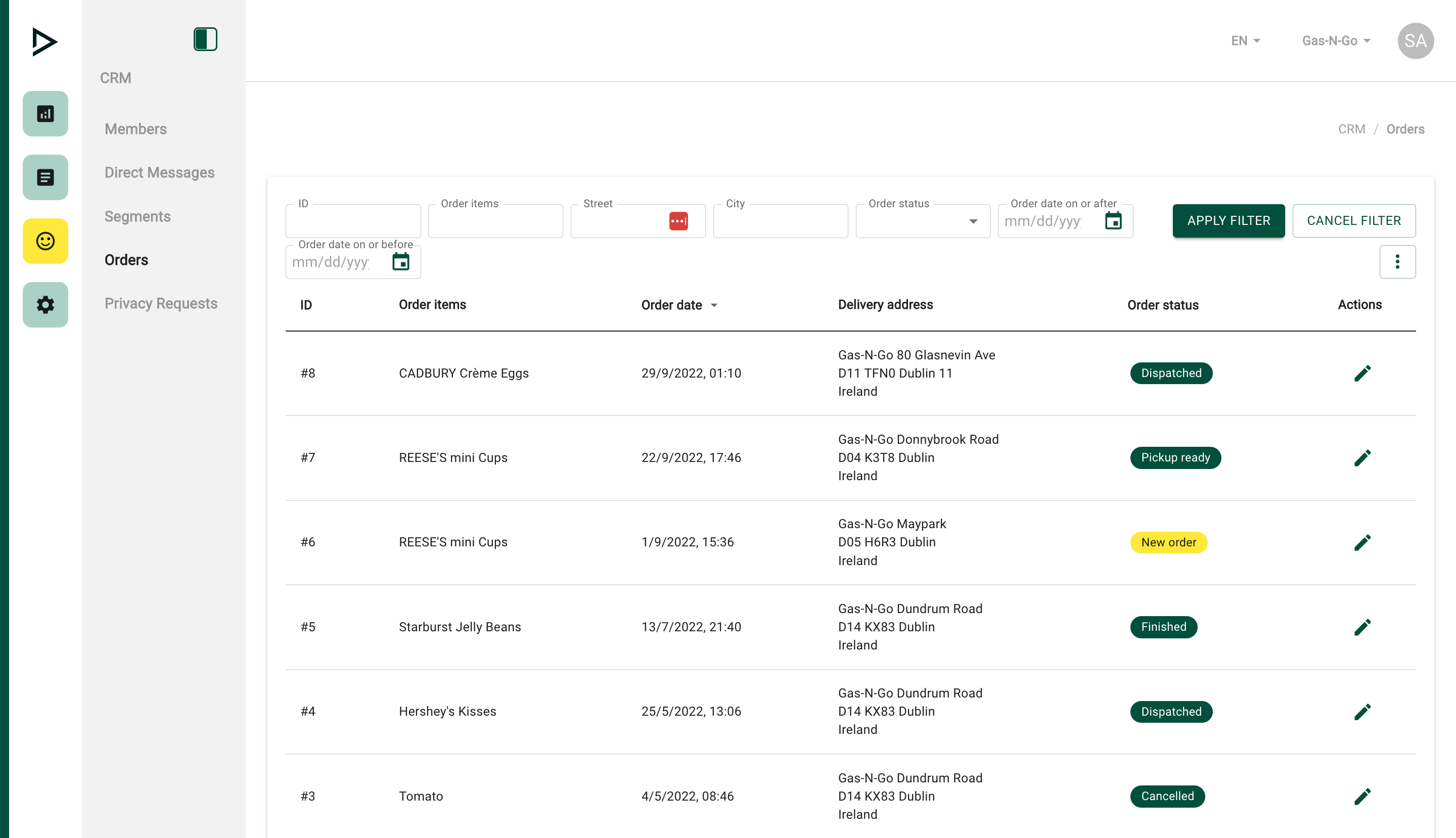Open calendar for Order date on or before
The width and height of the screenshot is (1456, 838).
[401, 262]
